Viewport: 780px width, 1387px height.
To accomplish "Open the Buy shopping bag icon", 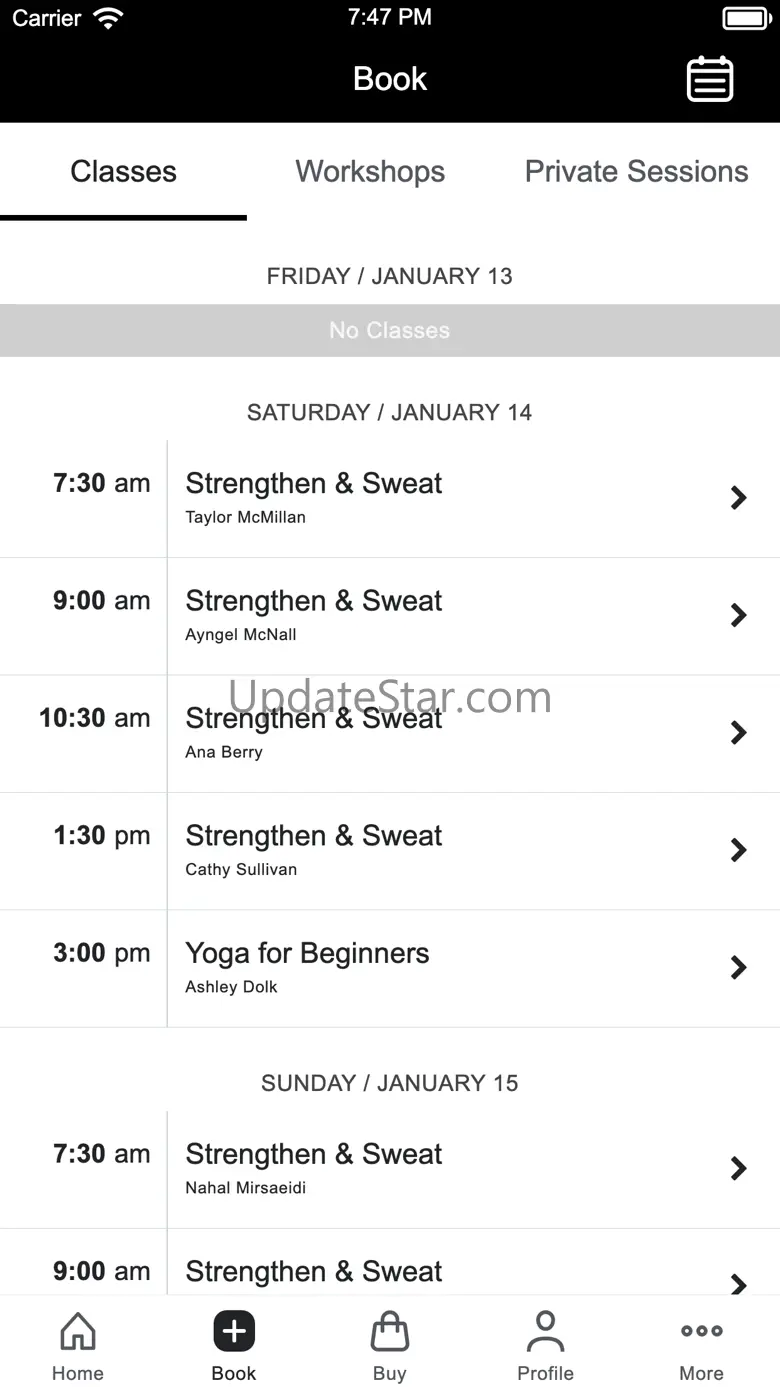I will pyautogui.click(x=390, y=1332).
